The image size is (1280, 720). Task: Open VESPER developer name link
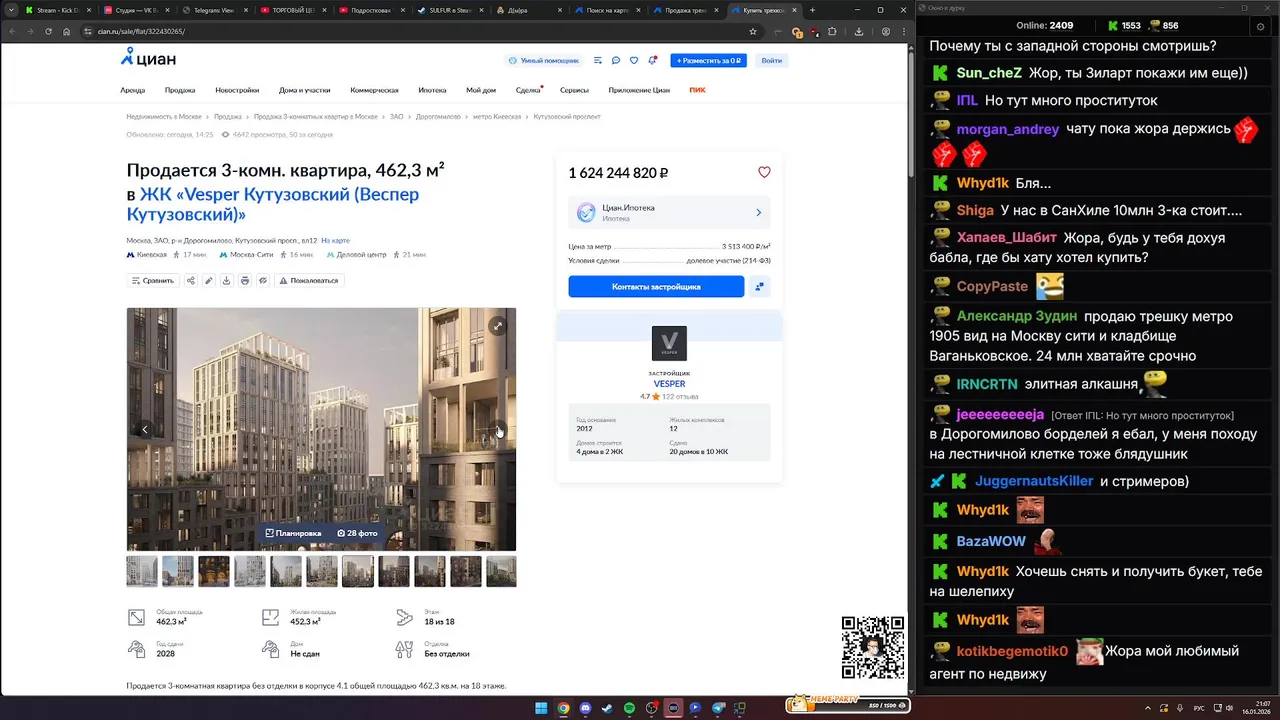click(669, 383)
